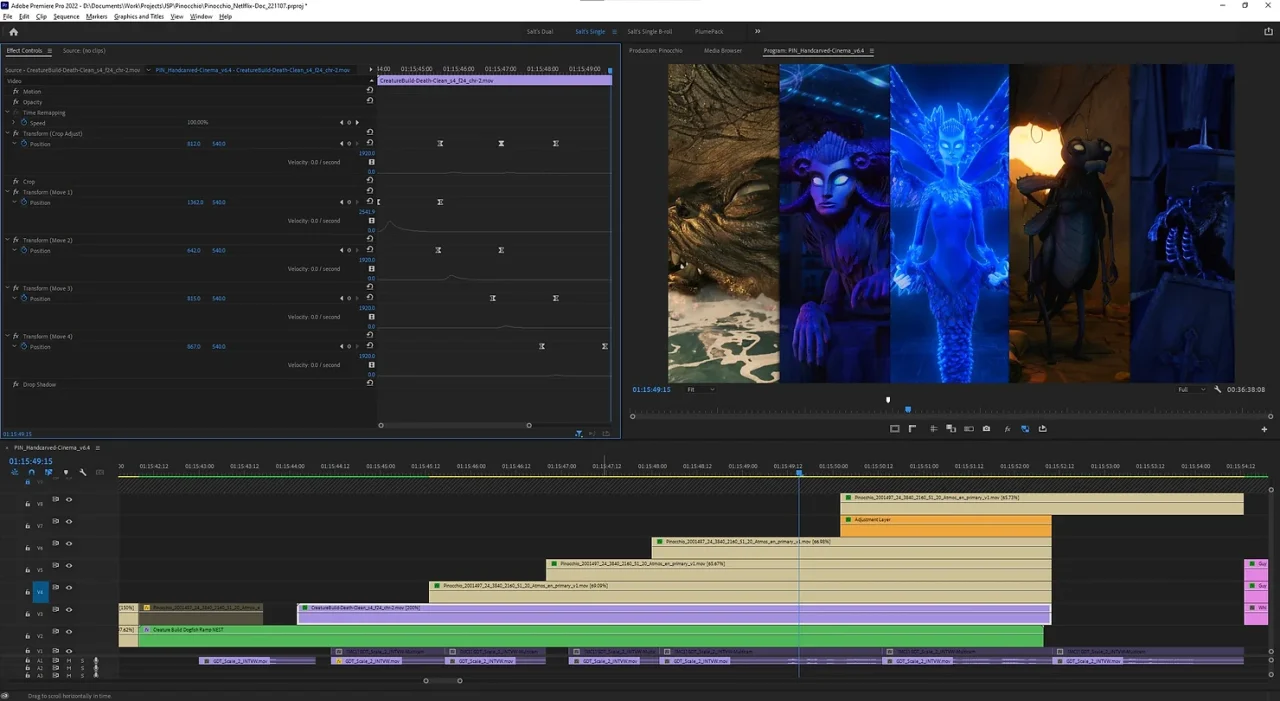Viewport: 1280px width, 701px height.
Task: Hide track V3 with eye icon
Action: point(69,610)
